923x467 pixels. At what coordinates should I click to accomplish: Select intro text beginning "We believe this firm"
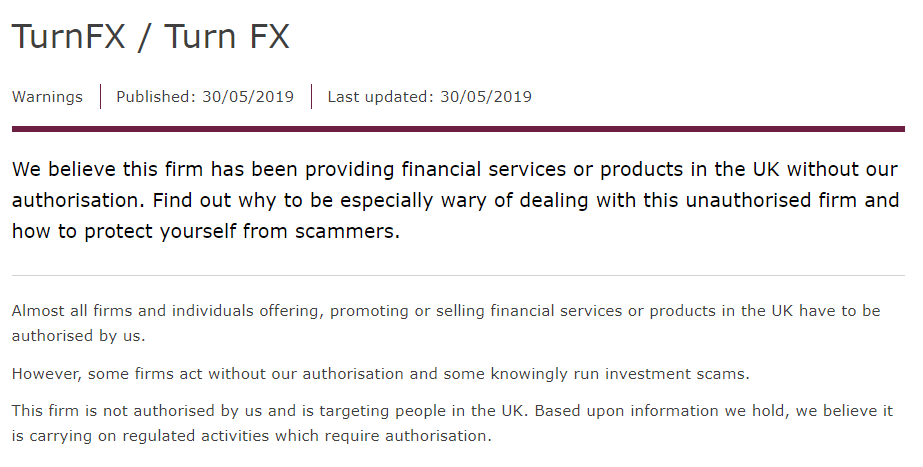(x=455, y=200)
